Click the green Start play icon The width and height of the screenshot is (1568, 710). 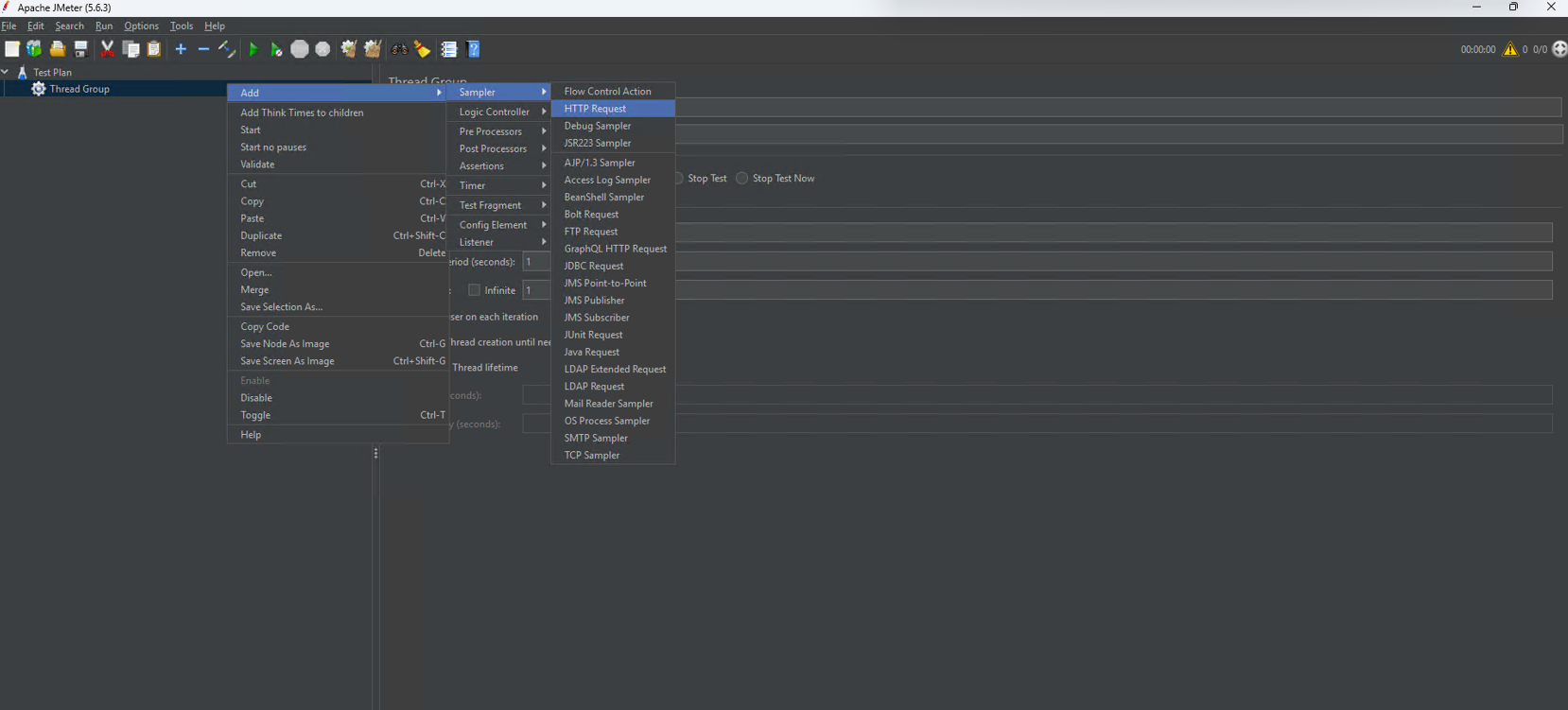(253, 49)
